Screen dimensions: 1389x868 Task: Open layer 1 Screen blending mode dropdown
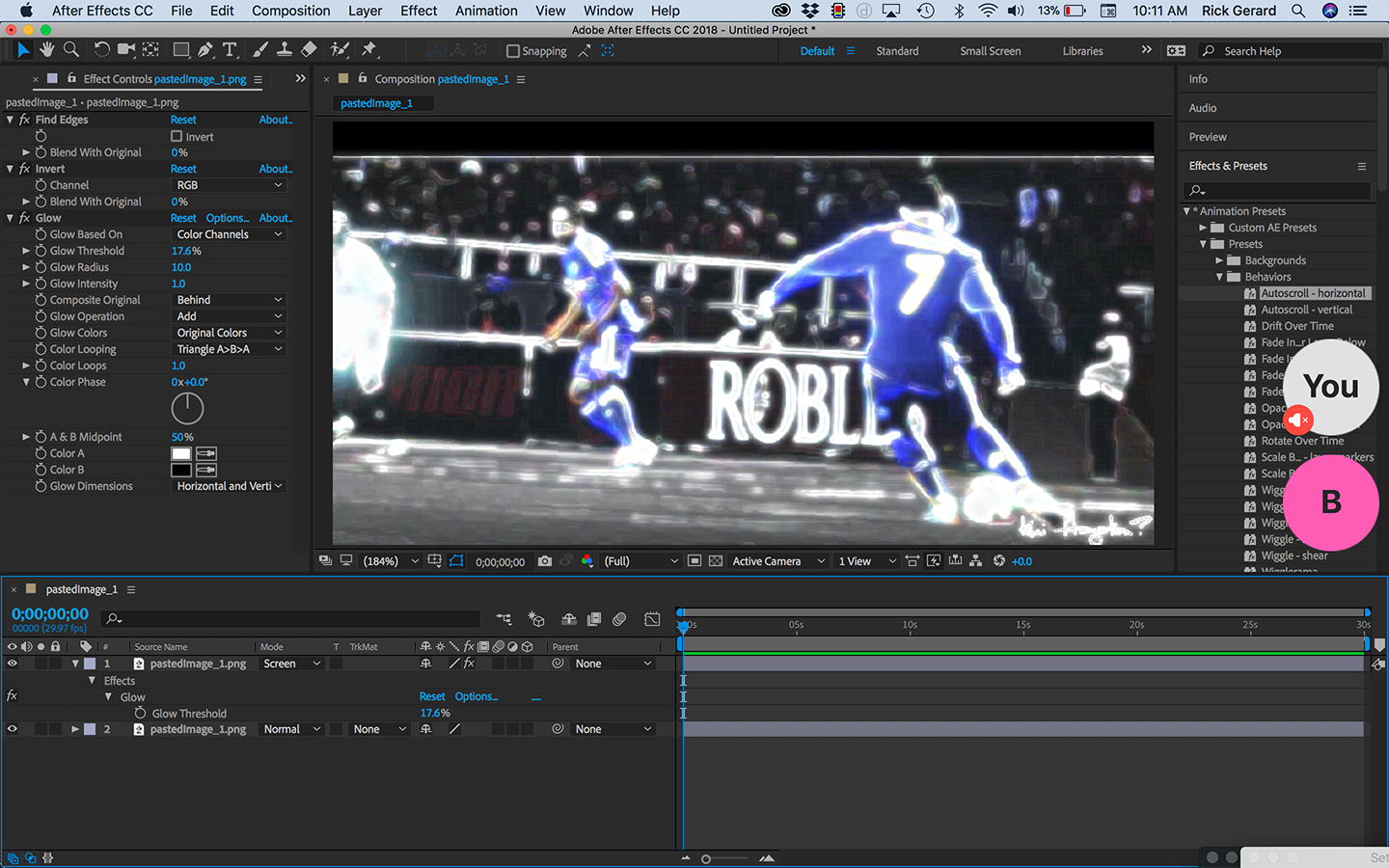tap(292, 664)
